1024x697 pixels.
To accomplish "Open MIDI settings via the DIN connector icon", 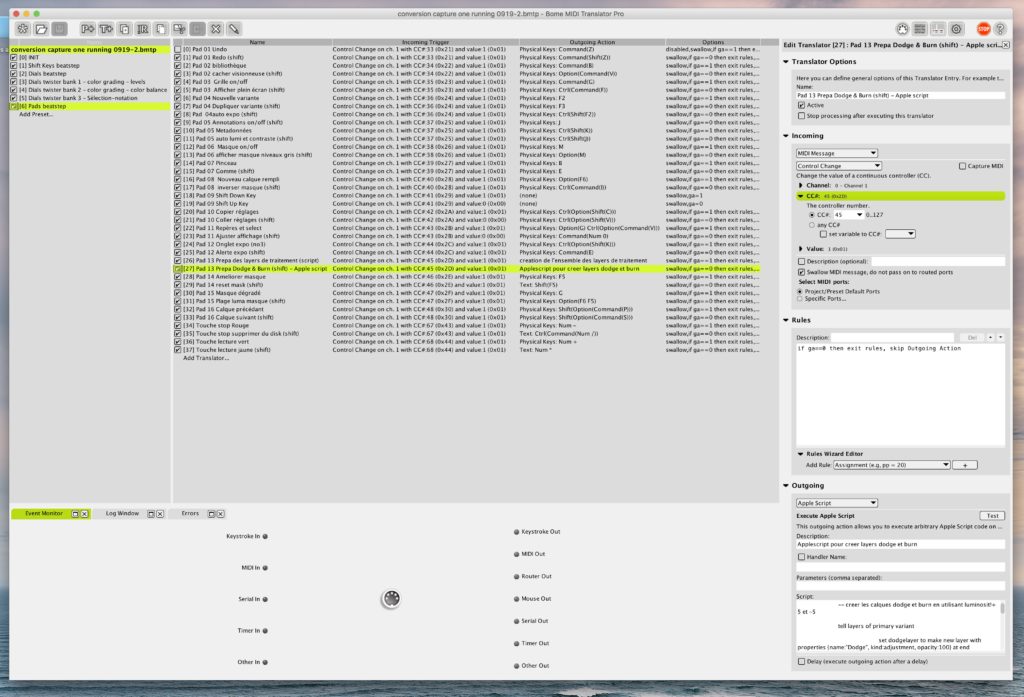I will [902, 29].
